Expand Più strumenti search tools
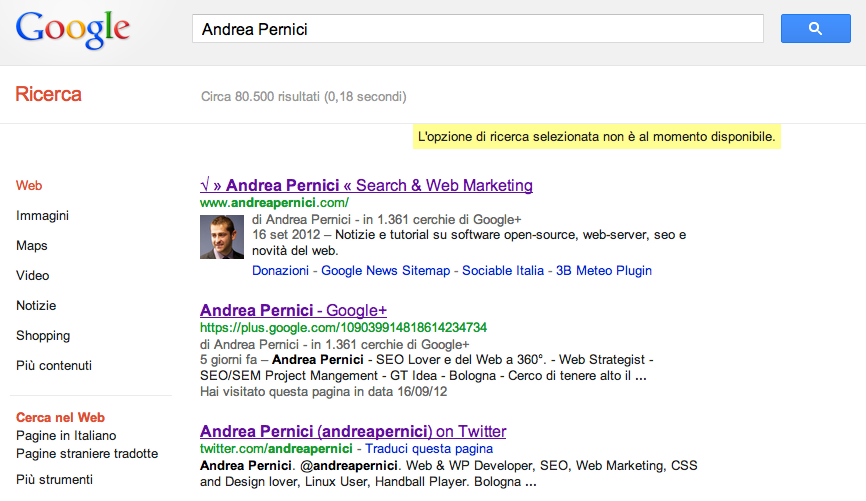 pyautogui.click(x=55, y=480)
